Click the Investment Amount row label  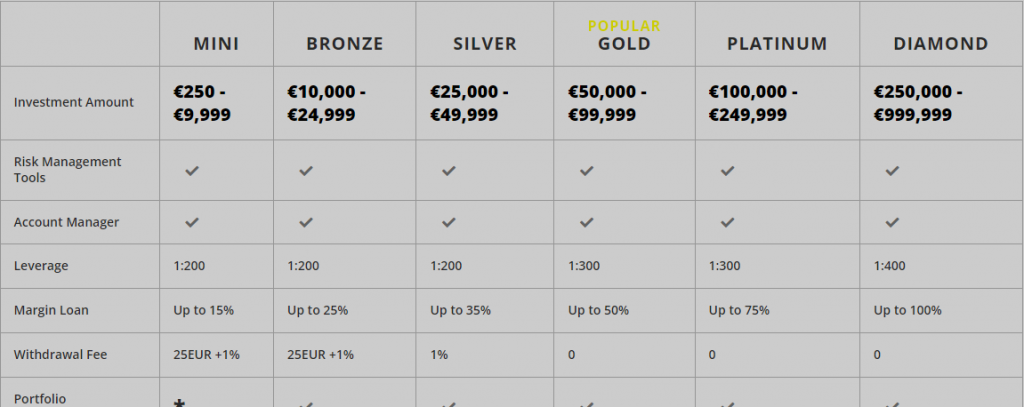tap(74, 102)
